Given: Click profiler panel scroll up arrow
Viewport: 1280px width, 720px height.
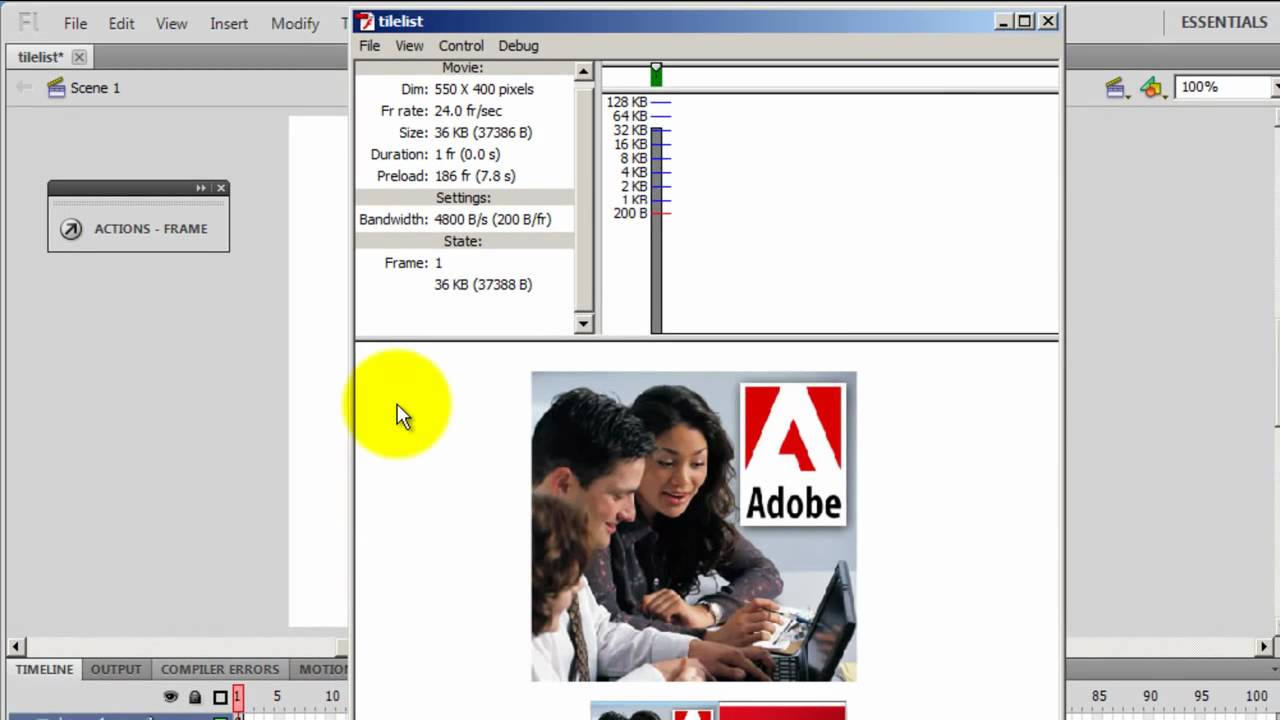Looking at the screenshot, I should [584, 71].
